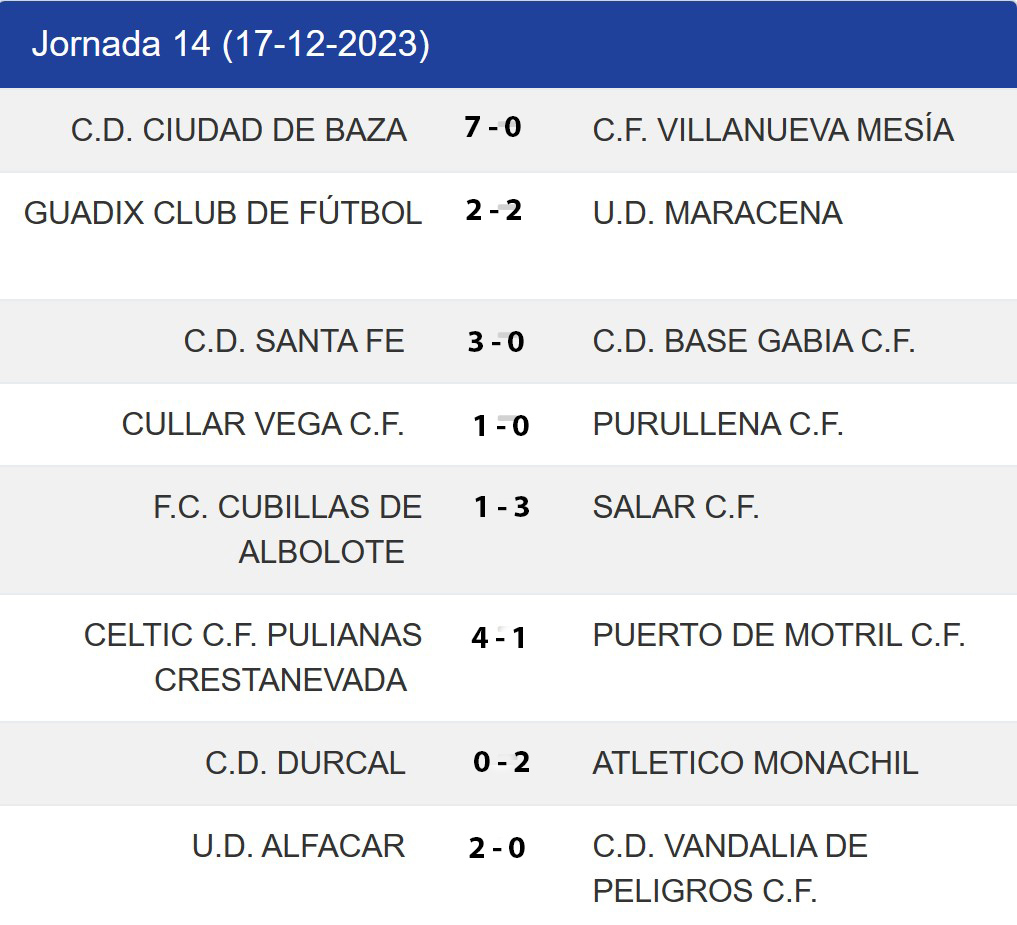Open Cullar Vega C.F. team page

tap(263, 424)
